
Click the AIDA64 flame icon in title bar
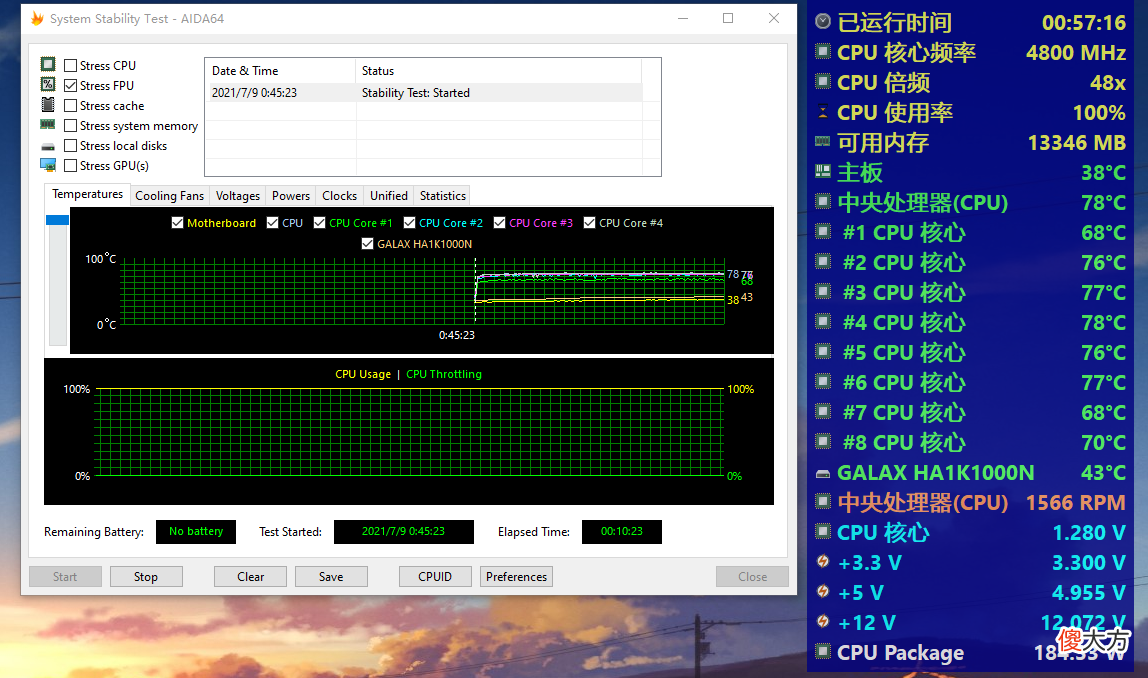pos(37,18)
